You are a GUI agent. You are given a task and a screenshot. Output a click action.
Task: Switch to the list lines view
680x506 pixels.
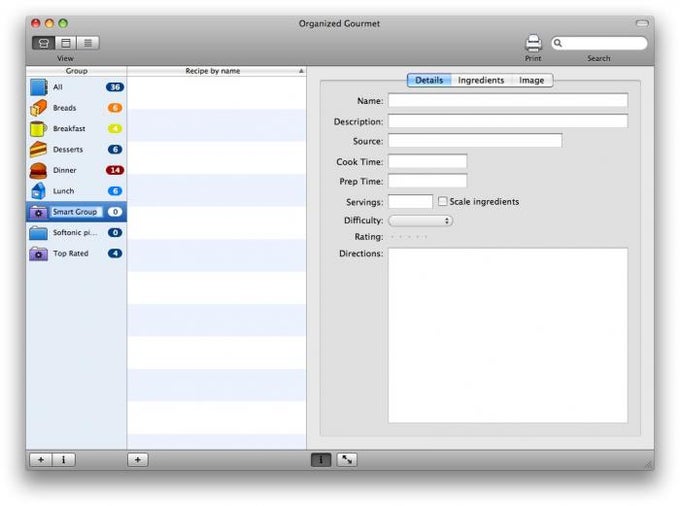pos(88,43)
